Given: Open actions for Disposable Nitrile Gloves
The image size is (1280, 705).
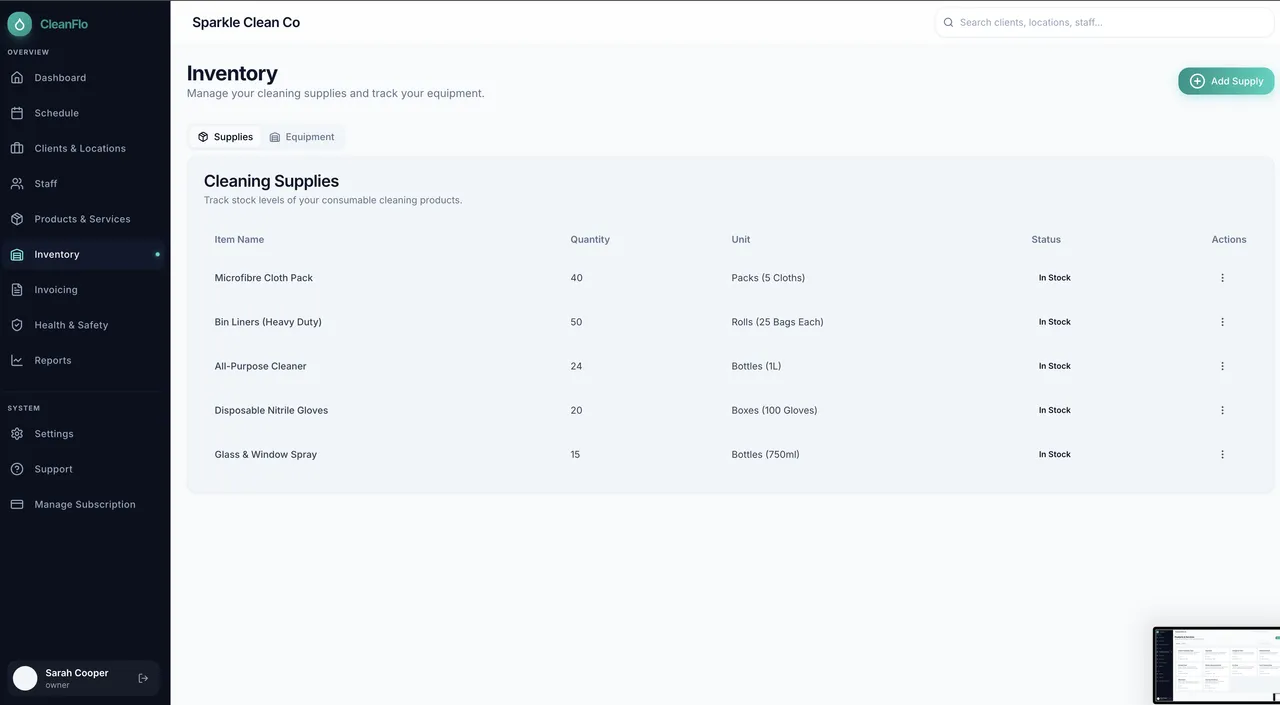Looking at the screenshot, I should (x=1222, y=410).
